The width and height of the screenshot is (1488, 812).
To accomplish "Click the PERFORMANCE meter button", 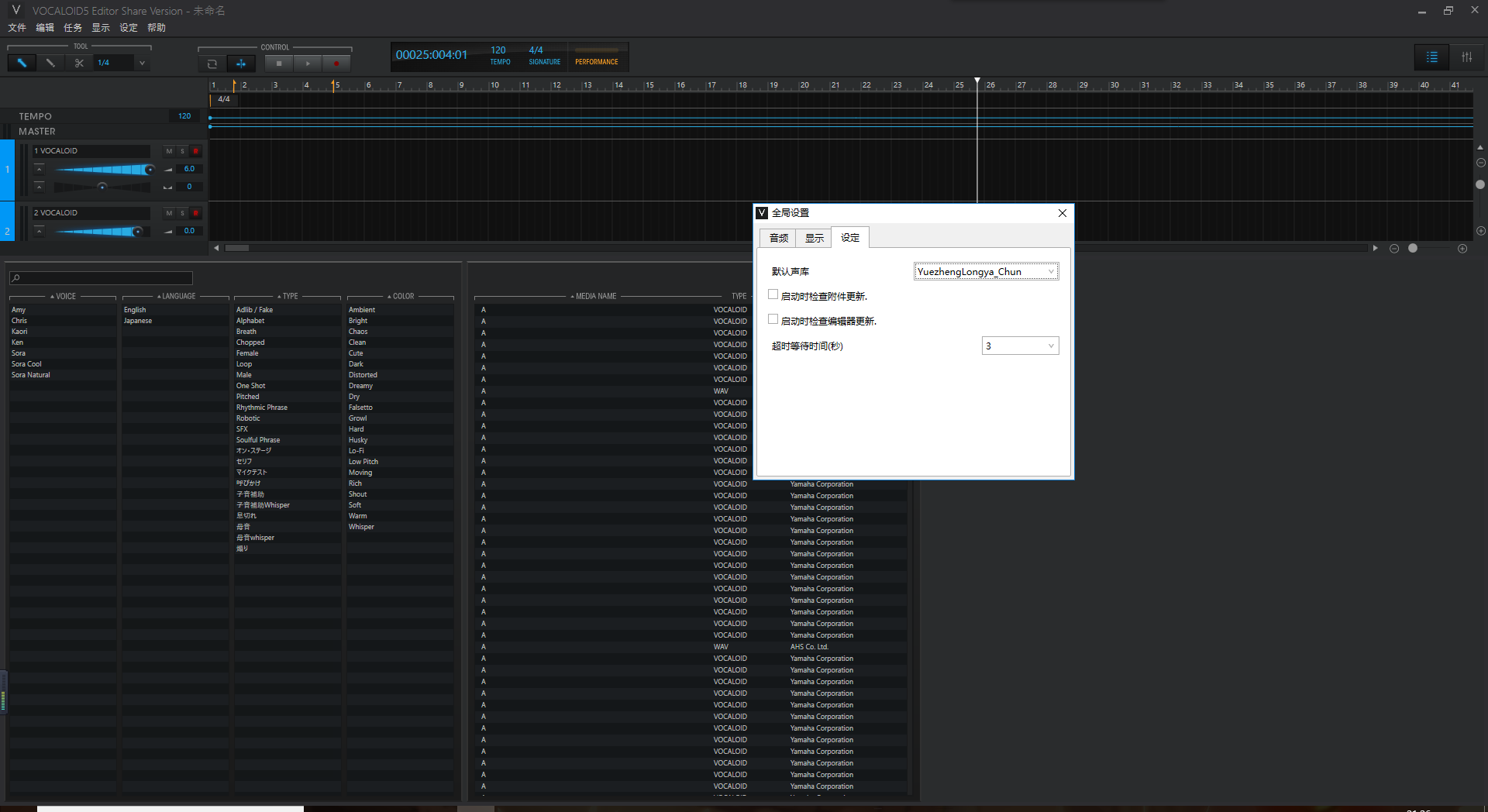I will [597, 57].
